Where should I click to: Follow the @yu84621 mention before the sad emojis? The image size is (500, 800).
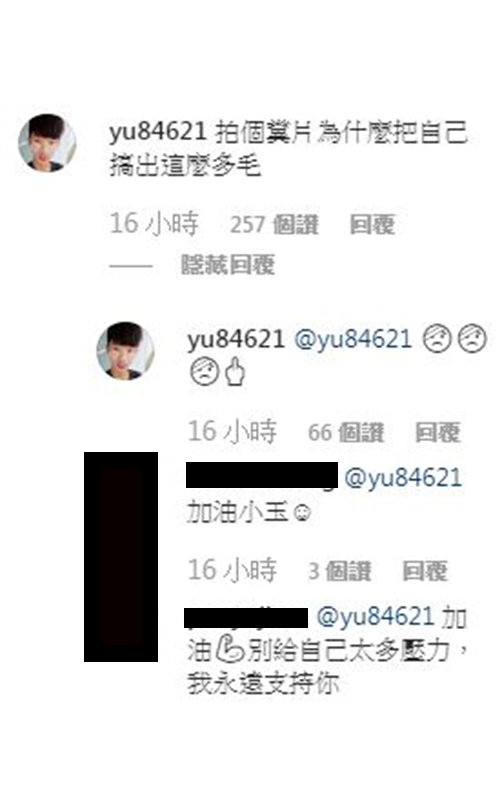tap(353, 340)
